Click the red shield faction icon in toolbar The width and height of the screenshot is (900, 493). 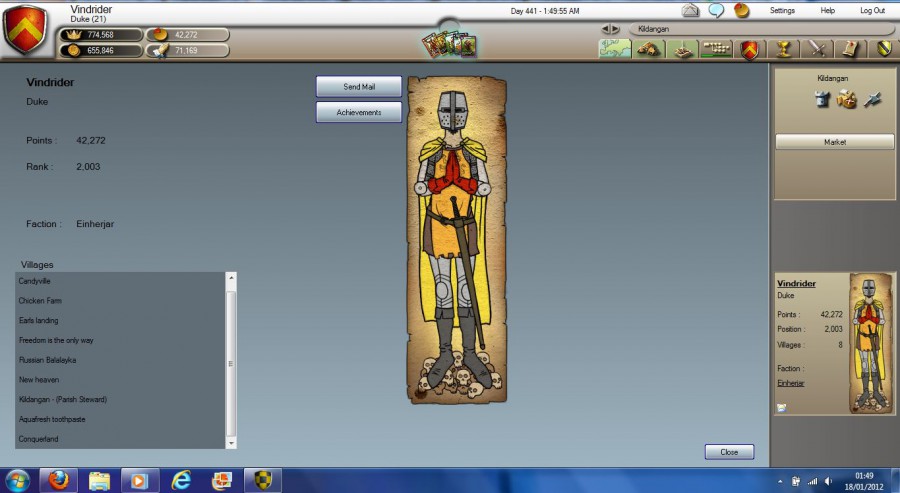click(749, 48)
